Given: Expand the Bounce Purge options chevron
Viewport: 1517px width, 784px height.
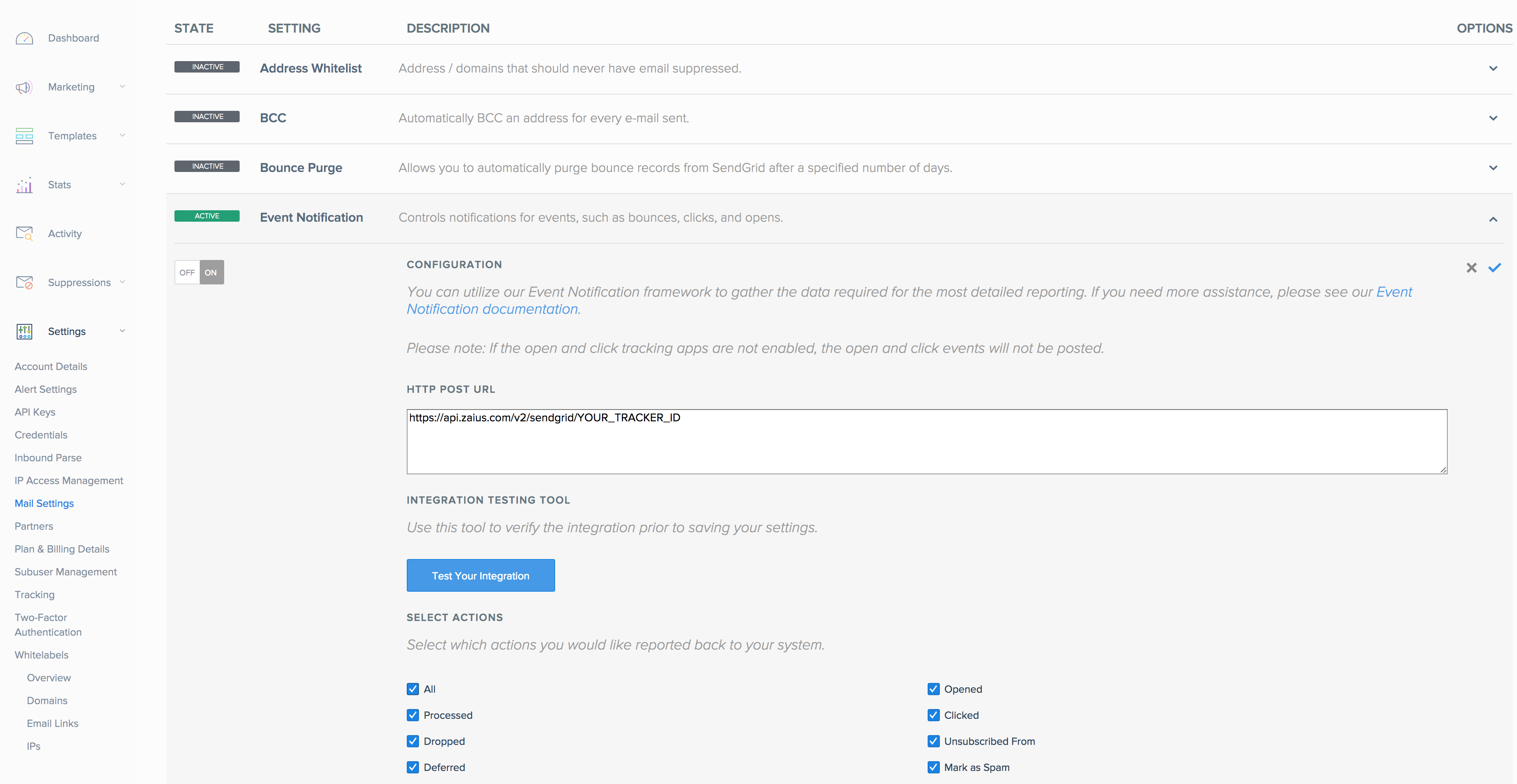Looking at the screenshot, I should 1493,168.
